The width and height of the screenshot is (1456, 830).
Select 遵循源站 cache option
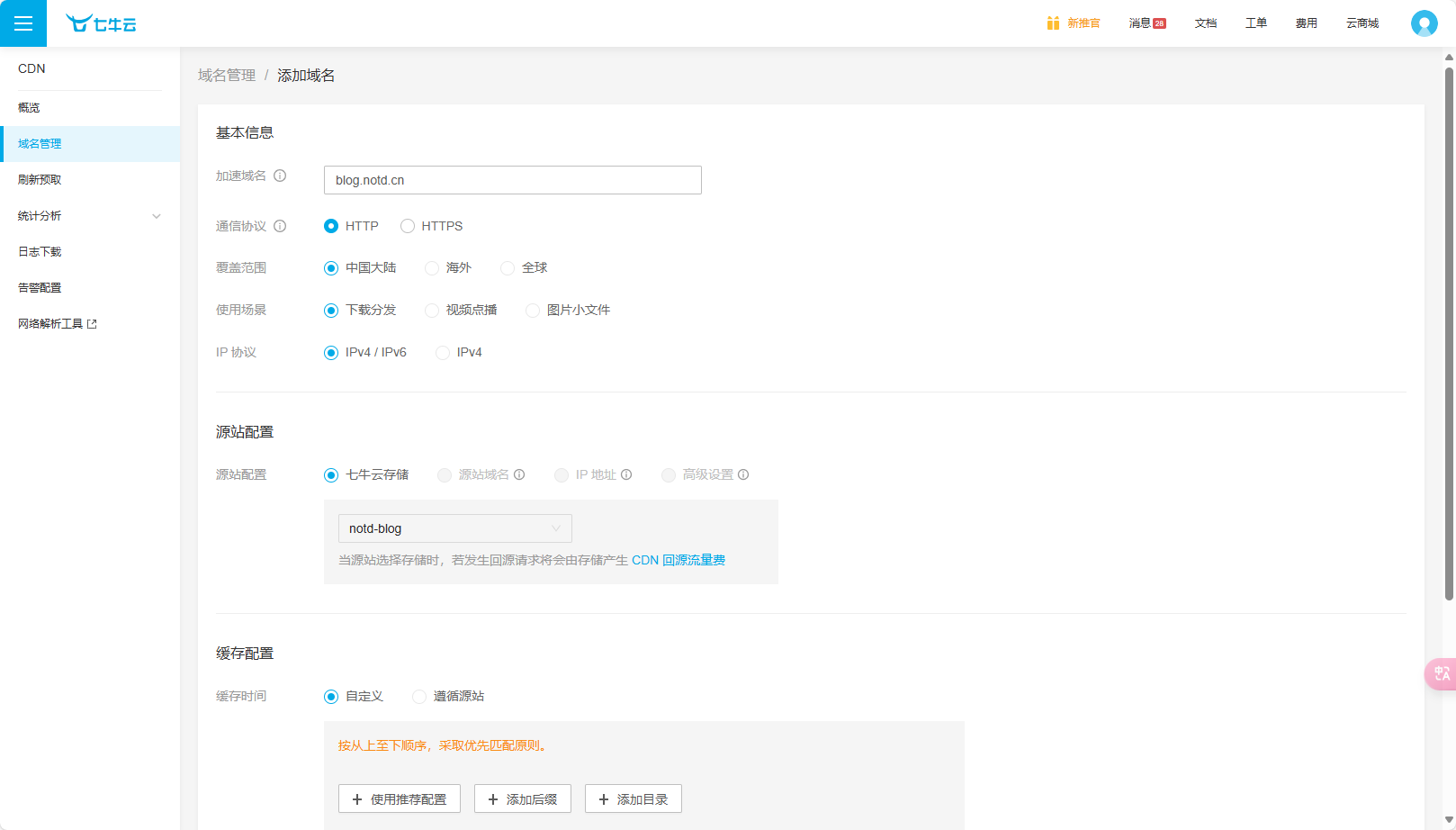[x=419, y=697]
